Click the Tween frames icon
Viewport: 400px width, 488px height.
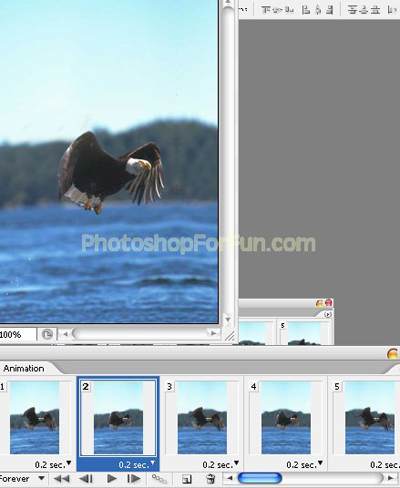pyautogui.click(x=159, y=479)
